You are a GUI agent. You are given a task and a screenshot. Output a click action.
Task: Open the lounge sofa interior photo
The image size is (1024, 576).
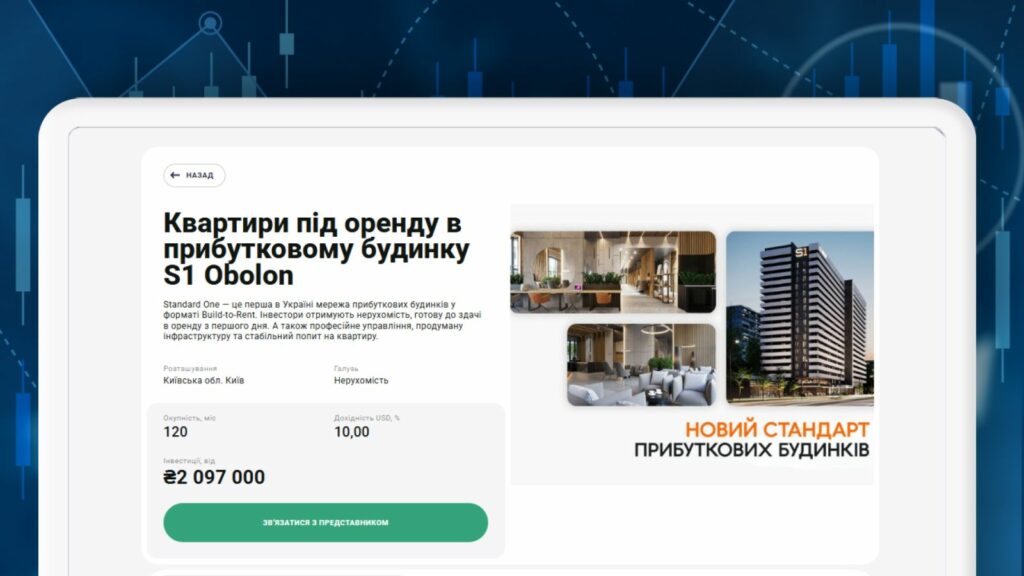[x=641, y=364]
